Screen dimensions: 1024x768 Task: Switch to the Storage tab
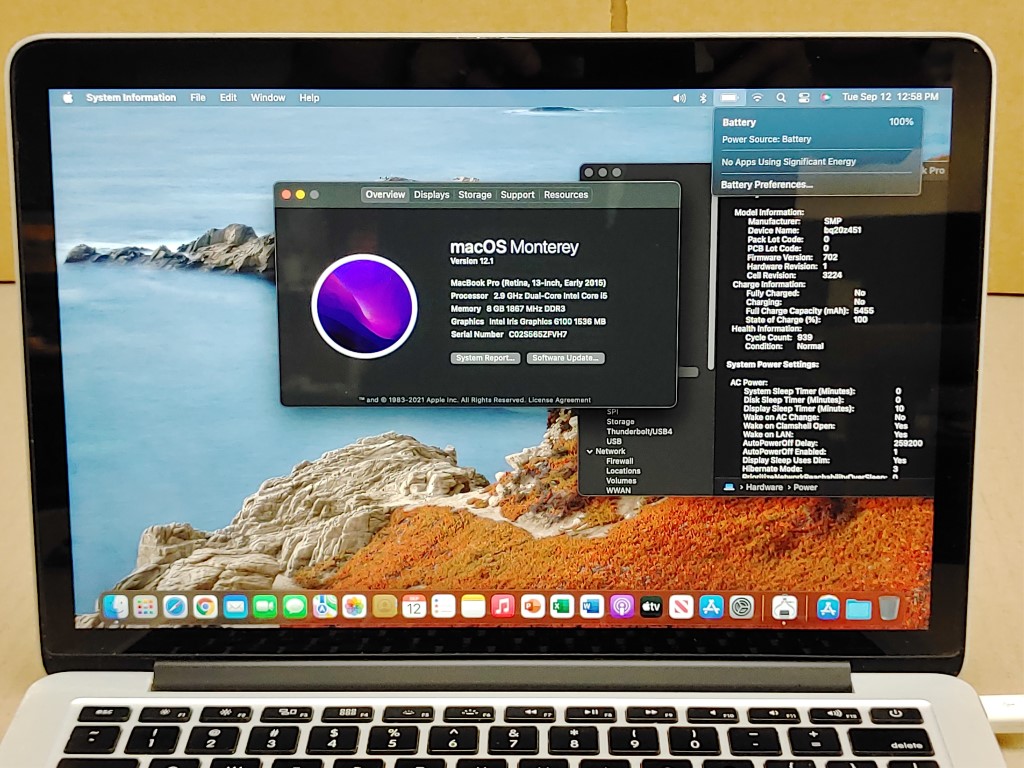point(475,195)
